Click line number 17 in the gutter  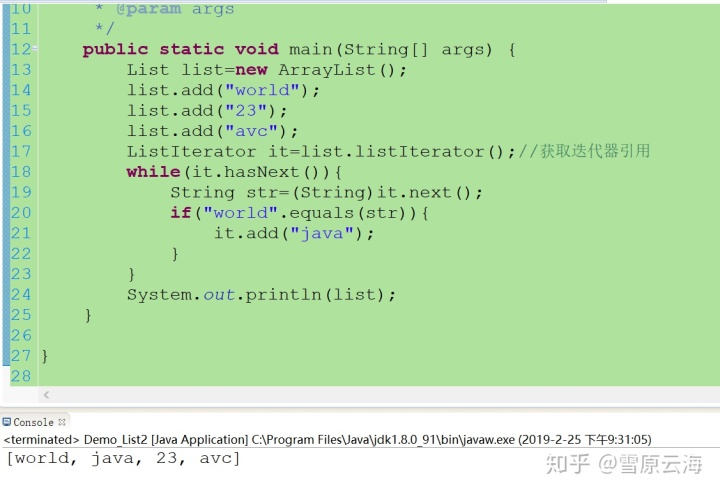[21, 151]
